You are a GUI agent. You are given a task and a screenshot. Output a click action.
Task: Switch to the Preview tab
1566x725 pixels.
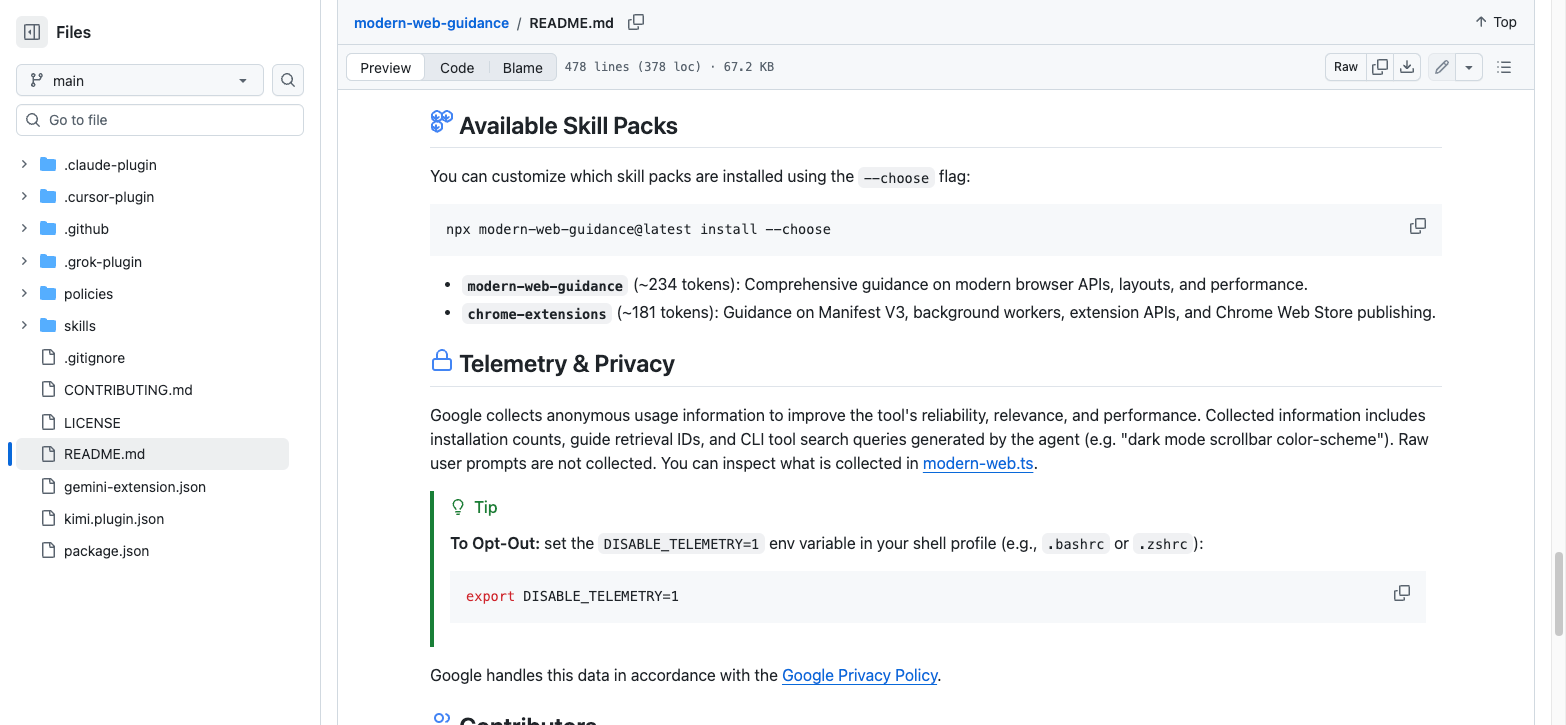point(385,67)
